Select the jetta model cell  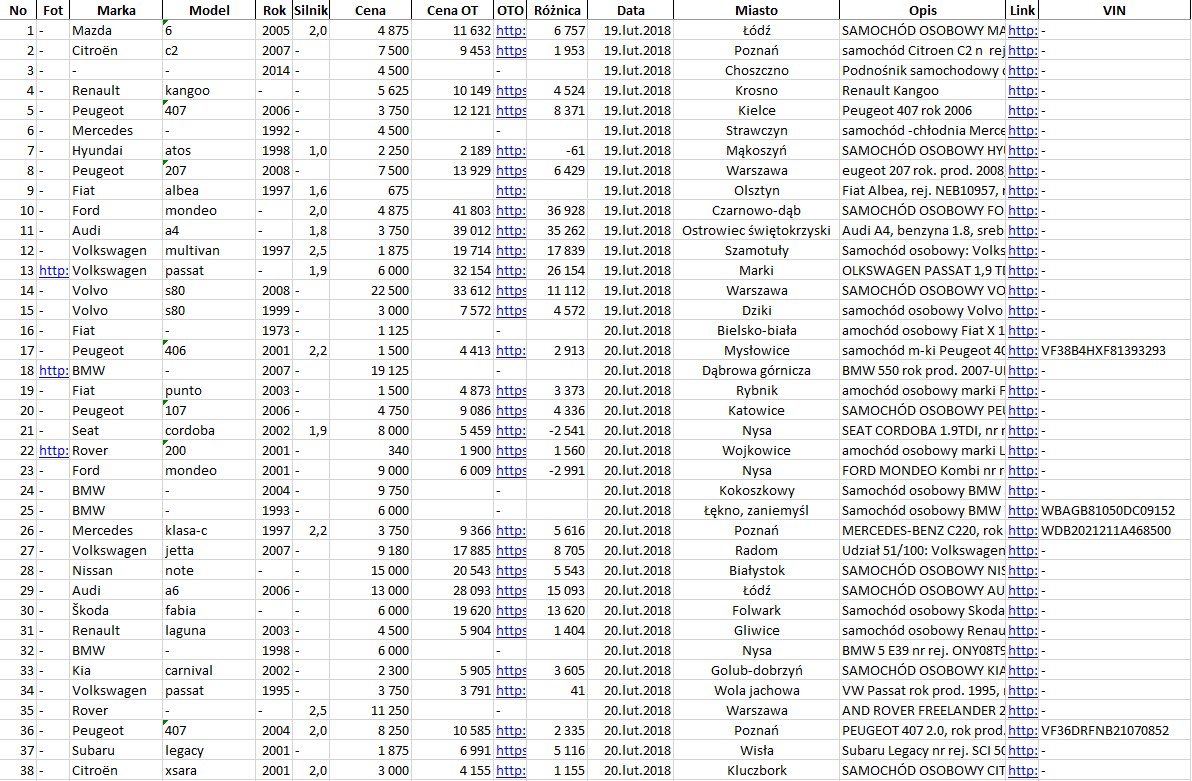[x=209, y=550]
